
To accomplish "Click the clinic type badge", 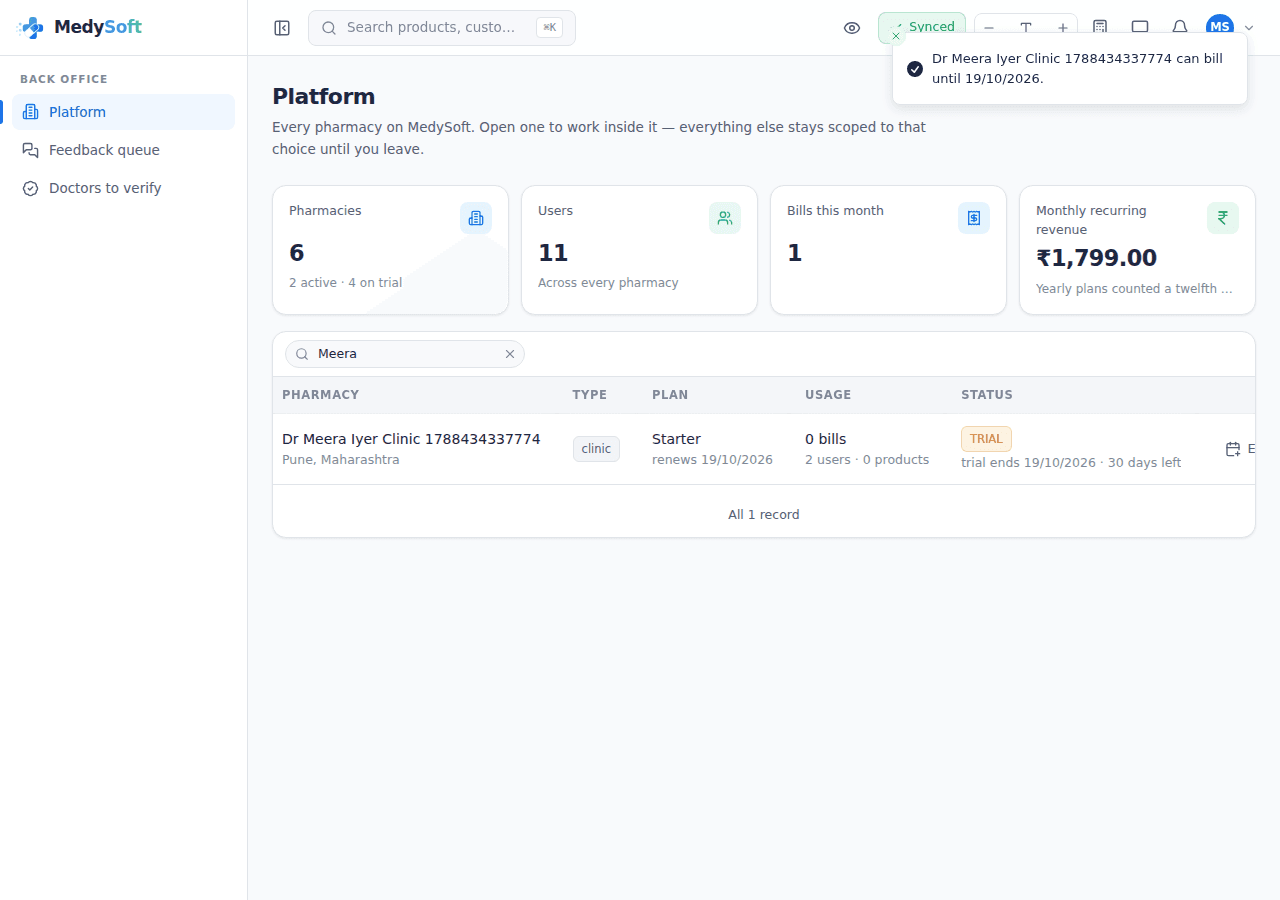I will click(x=596, y=449).
